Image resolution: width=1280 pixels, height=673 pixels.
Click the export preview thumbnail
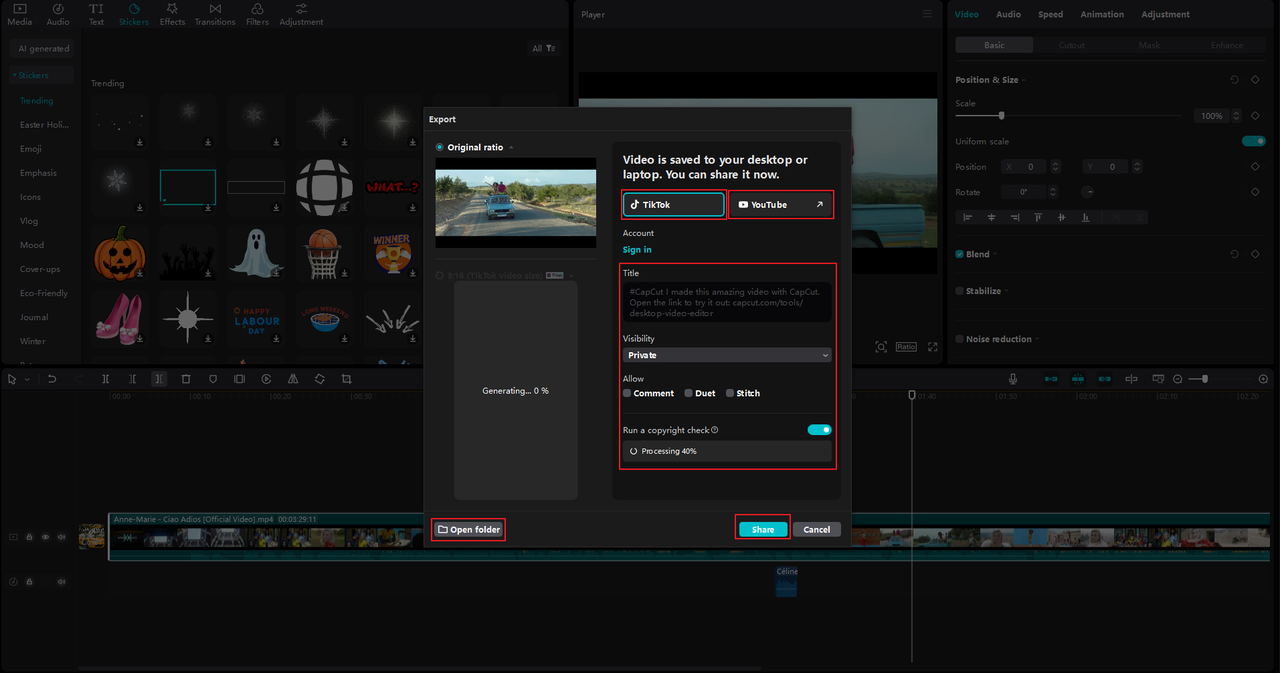(516, 203)
